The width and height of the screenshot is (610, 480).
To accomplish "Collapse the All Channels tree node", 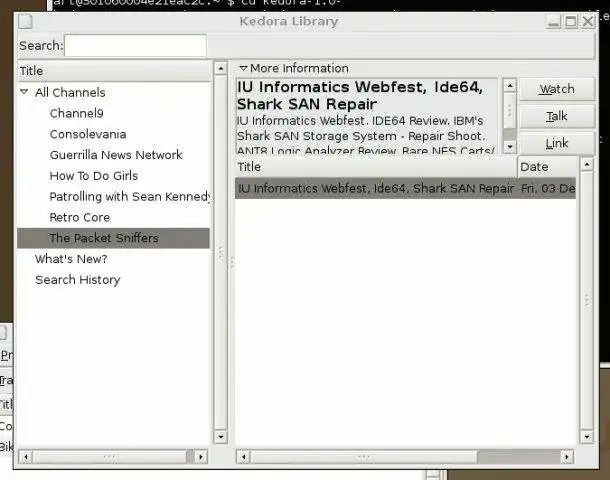I will point(24,92).
